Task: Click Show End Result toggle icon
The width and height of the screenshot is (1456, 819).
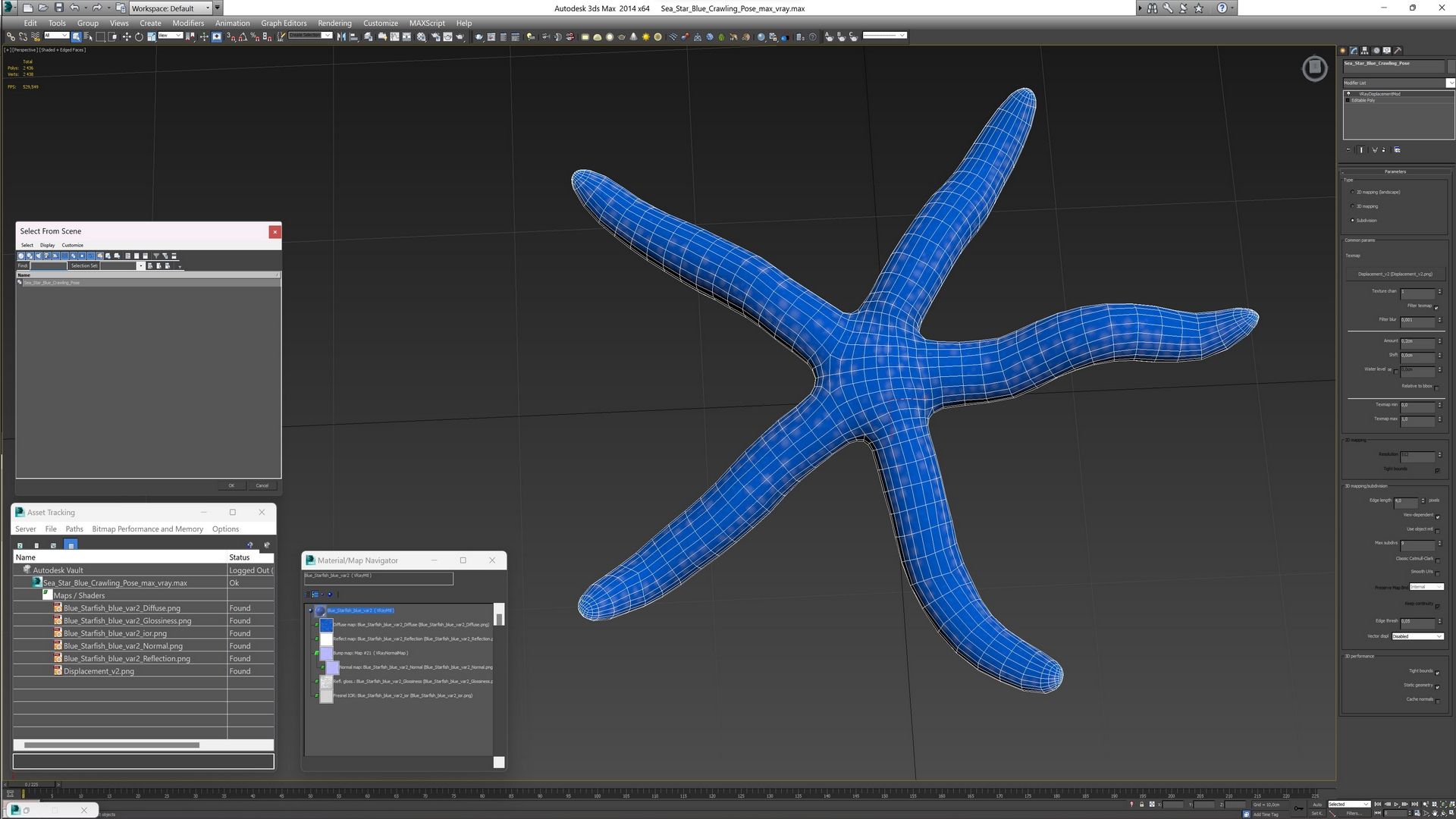Action: click(x=1362, y=150)
